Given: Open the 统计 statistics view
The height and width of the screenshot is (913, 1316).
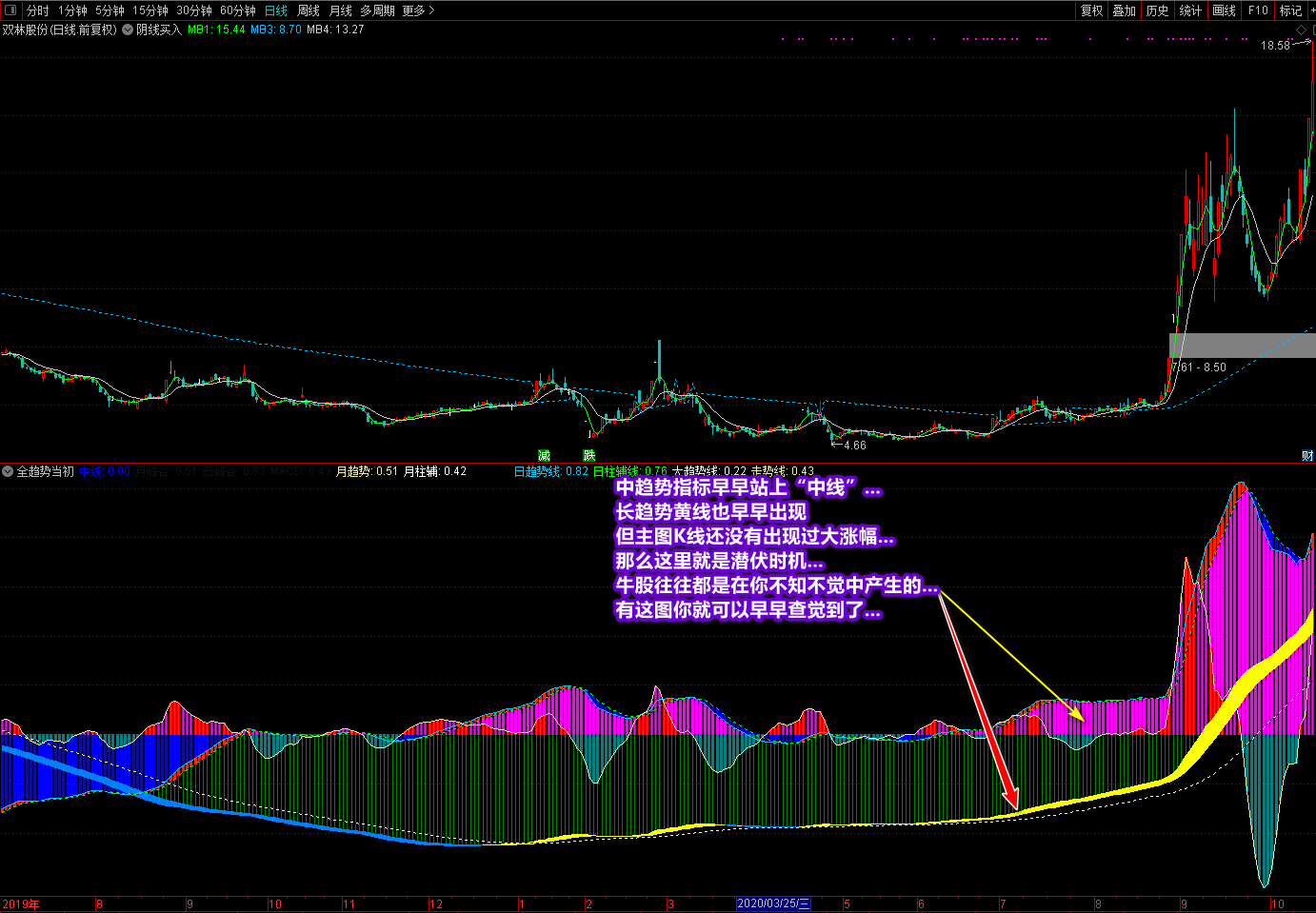Looking at the screenshot, I should [x=1190, y=10].
